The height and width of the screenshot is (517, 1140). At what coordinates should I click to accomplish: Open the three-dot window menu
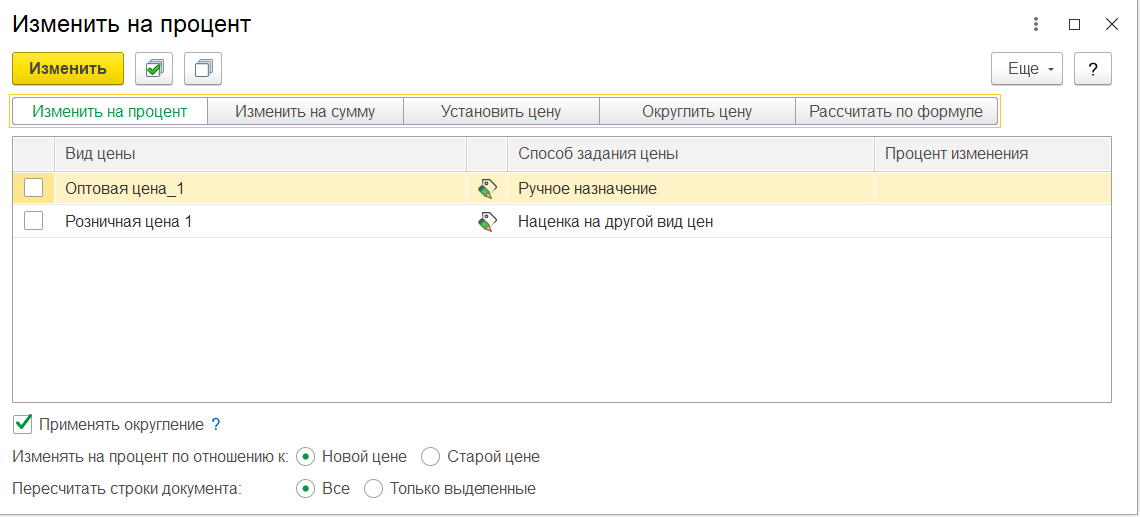click(x=1036, y=24)
